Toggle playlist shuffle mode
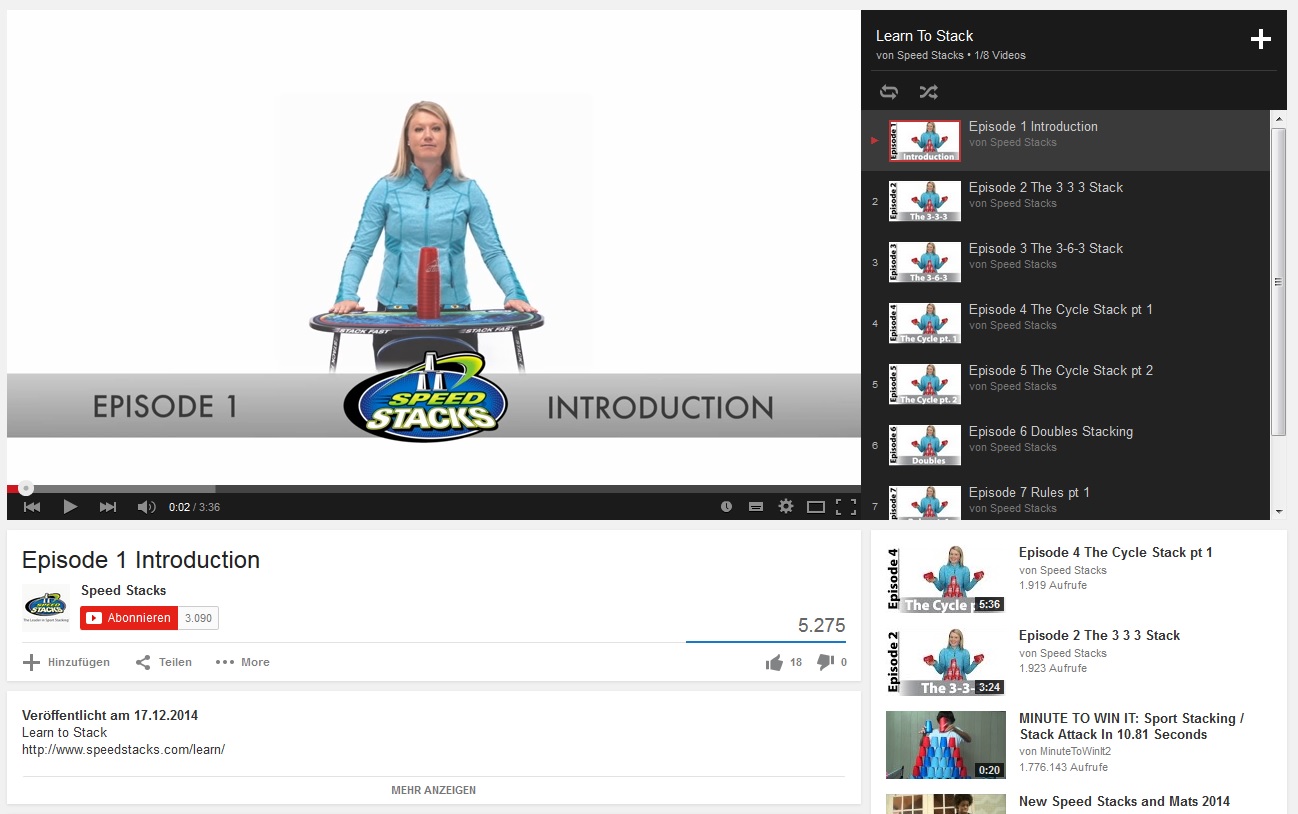The image size is (1298, 814). (928, 92)
